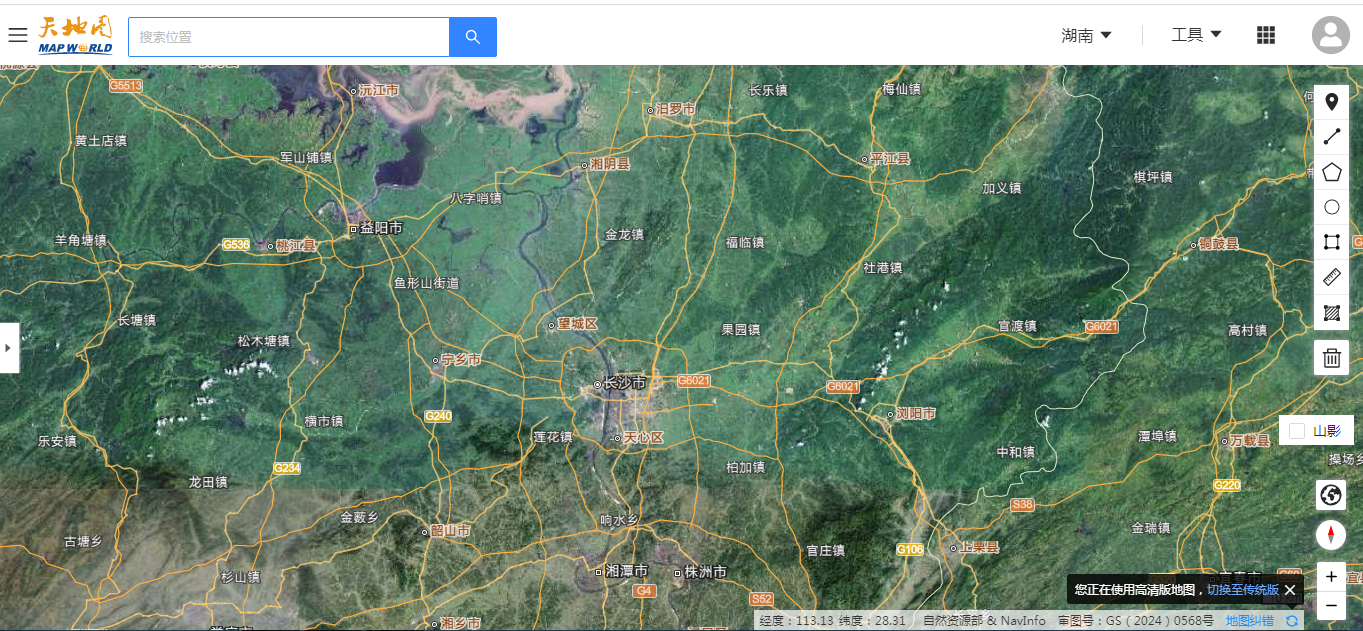Image resolution: width=1363 pixels, height=631 pixels.
Task: Open the apps grid icon
Action: pos(1266,35)
